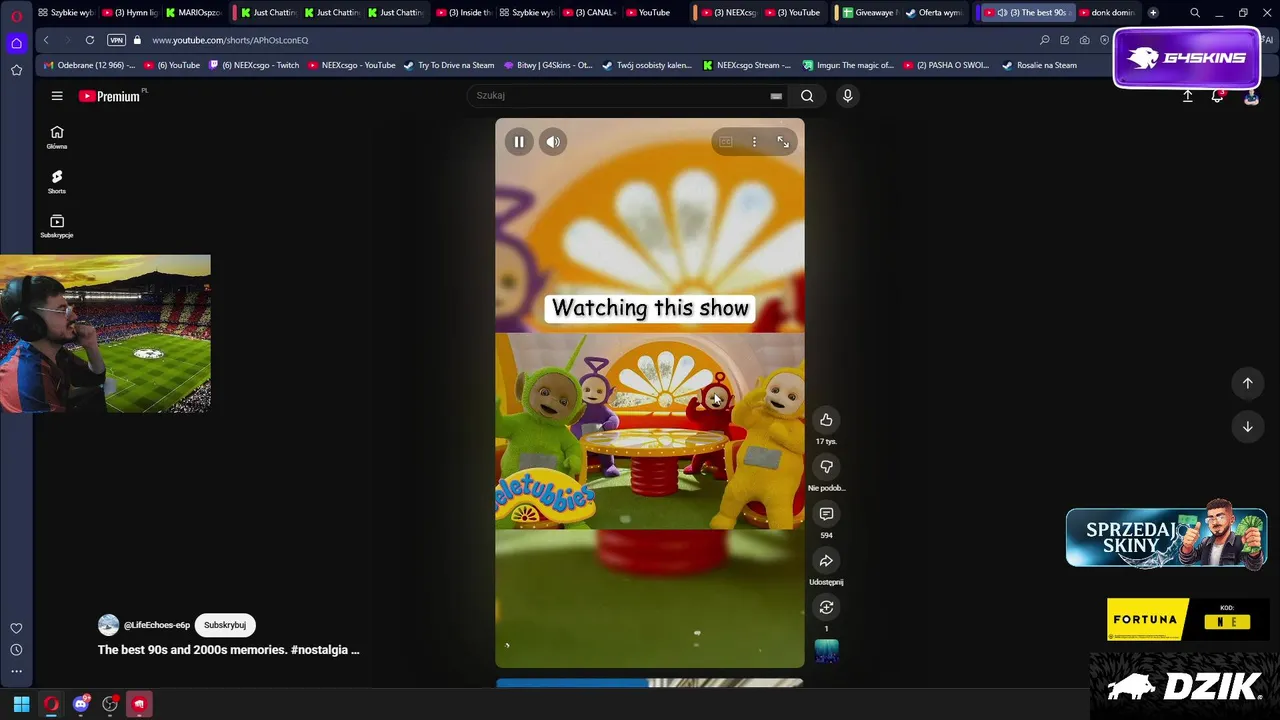
Task: Open Opera sidebar bookmarks star
Action: [16, 70]
